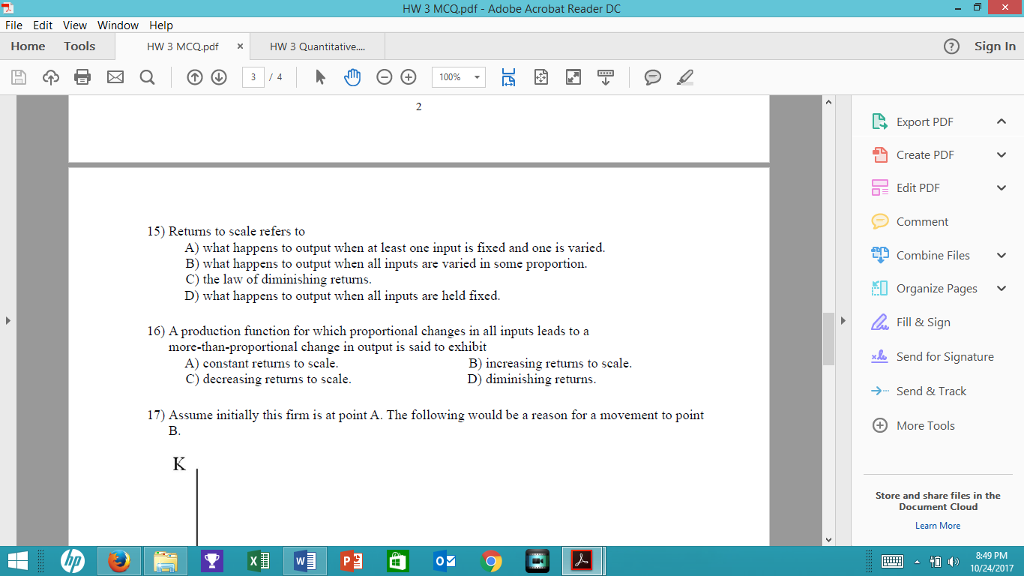Switch to Fit Width page view

point(508,76)
